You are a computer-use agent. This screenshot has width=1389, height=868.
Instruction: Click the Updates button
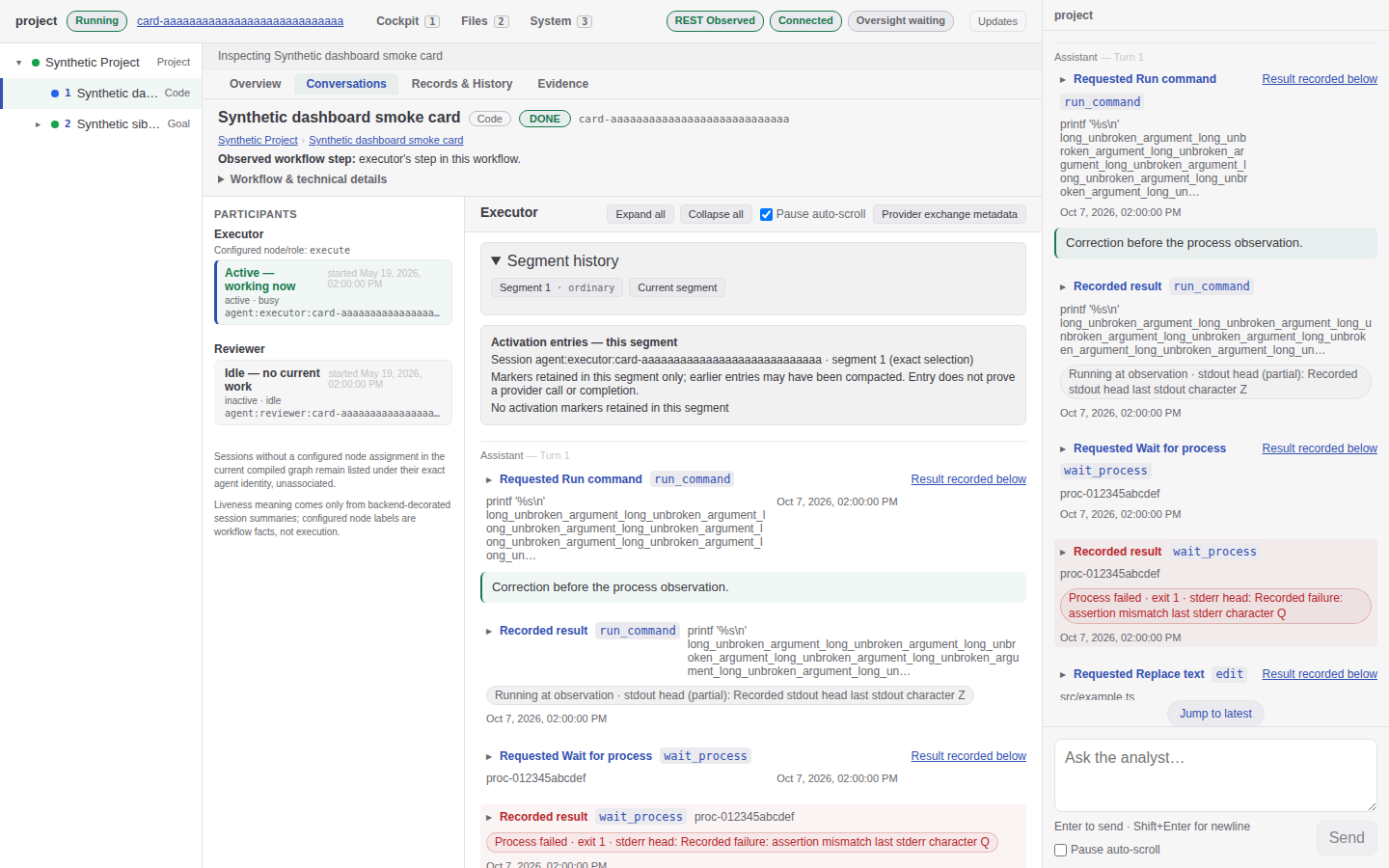[x=997, y=21]
